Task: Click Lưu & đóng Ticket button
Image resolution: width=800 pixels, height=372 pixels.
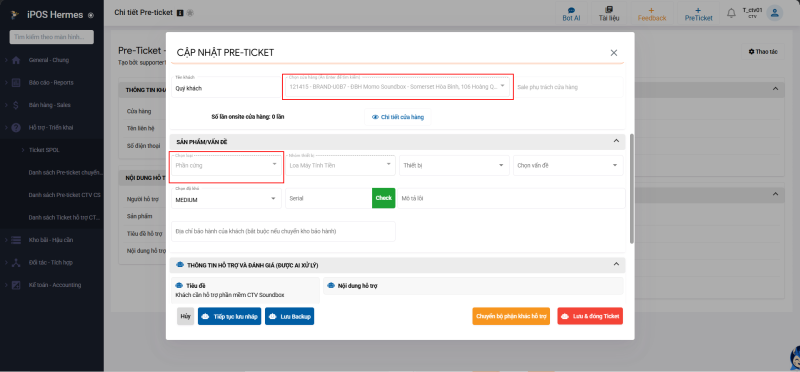Action: 590,316
